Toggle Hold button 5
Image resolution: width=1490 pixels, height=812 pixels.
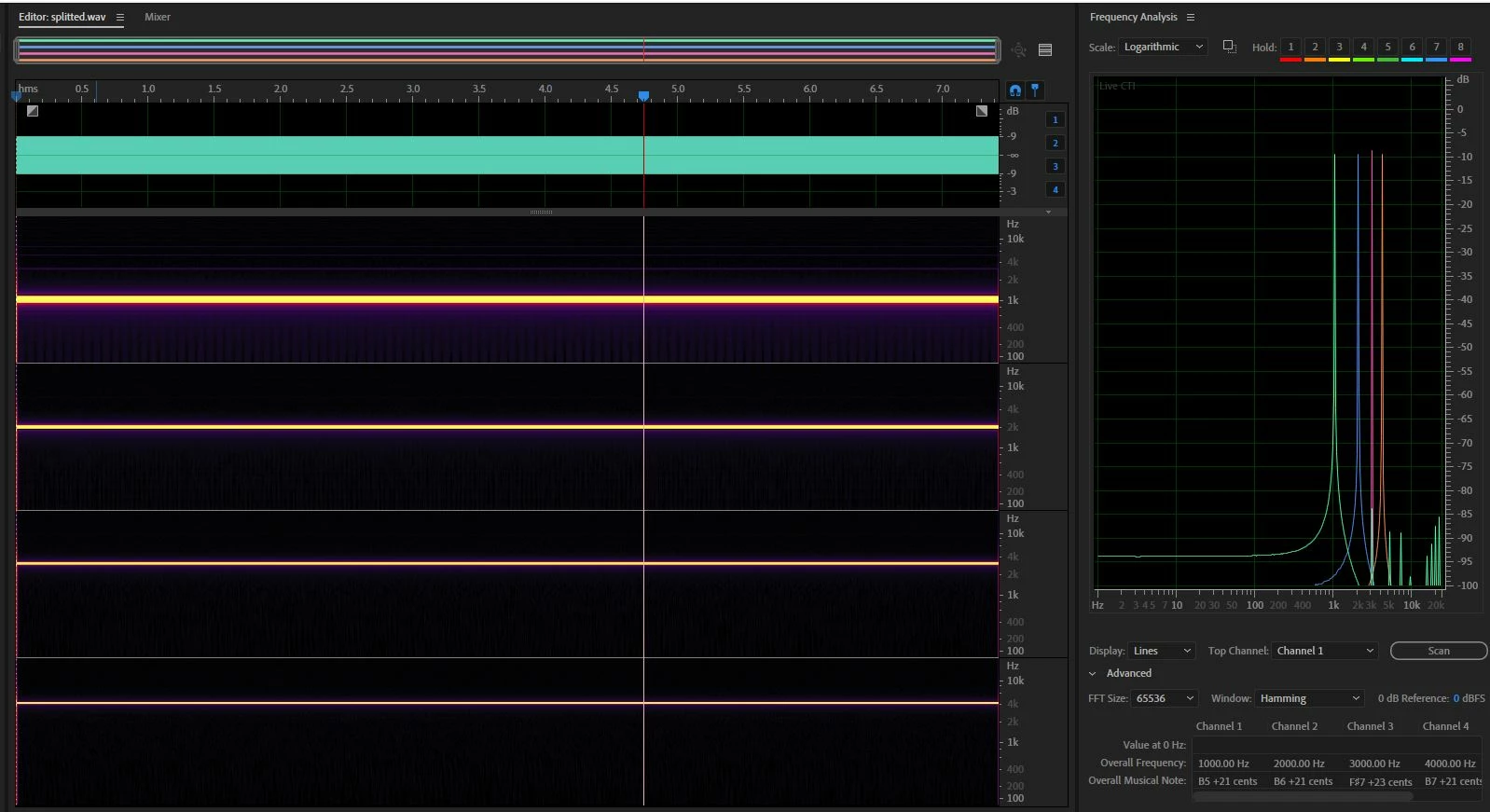coord(1387,47)
